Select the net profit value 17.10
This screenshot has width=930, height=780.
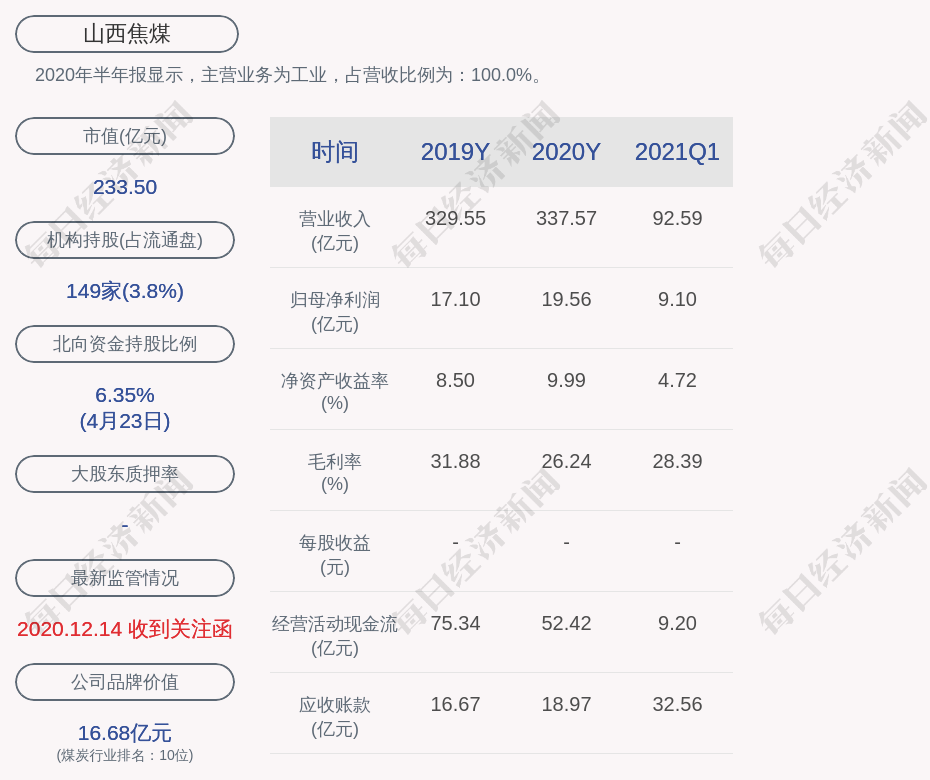click(x=456, y=299)
